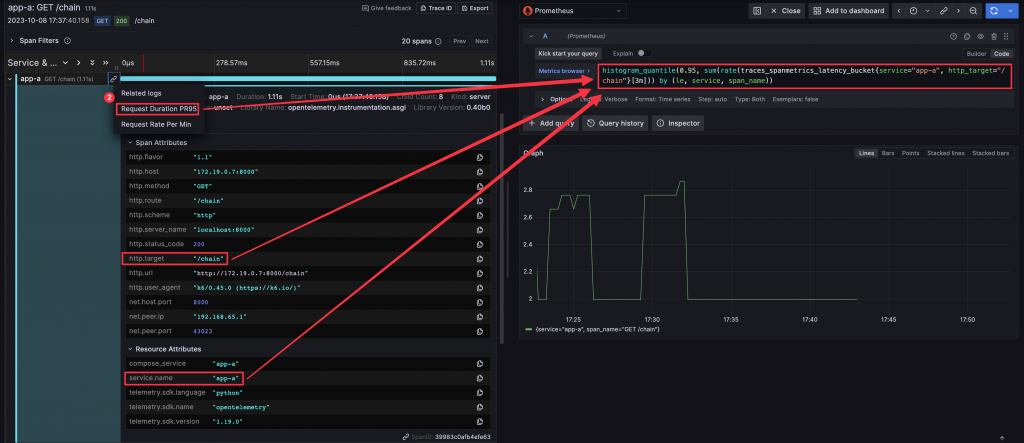Viewport: 1024px width, 443px height.
Task: Copy the http.target attribute value
Action: pos(480,259)
